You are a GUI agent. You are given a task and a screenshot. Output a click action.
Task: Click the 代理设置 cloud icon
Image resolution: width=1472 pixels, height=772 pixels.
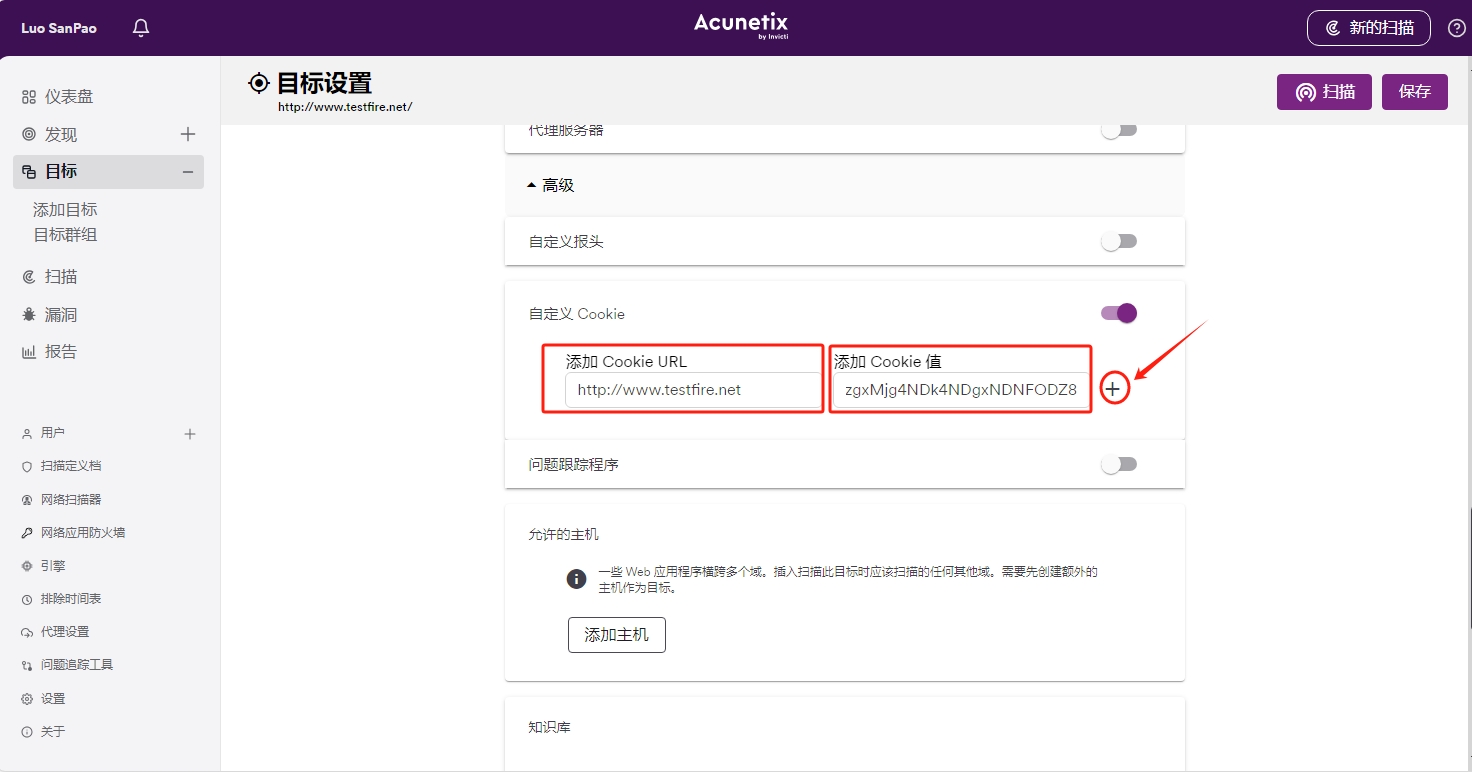27,633
